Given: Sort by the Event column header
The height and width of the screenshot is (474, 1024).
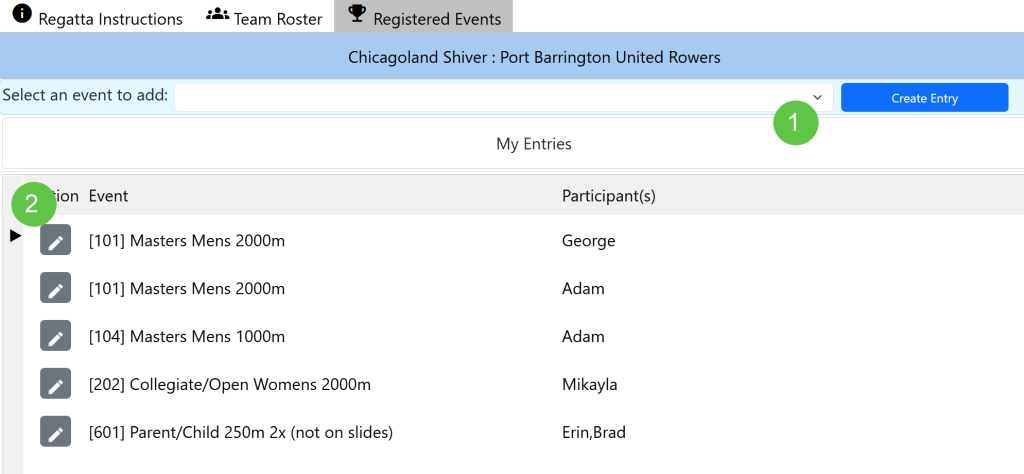Looking at the screenshot, I should coord(108,196).
